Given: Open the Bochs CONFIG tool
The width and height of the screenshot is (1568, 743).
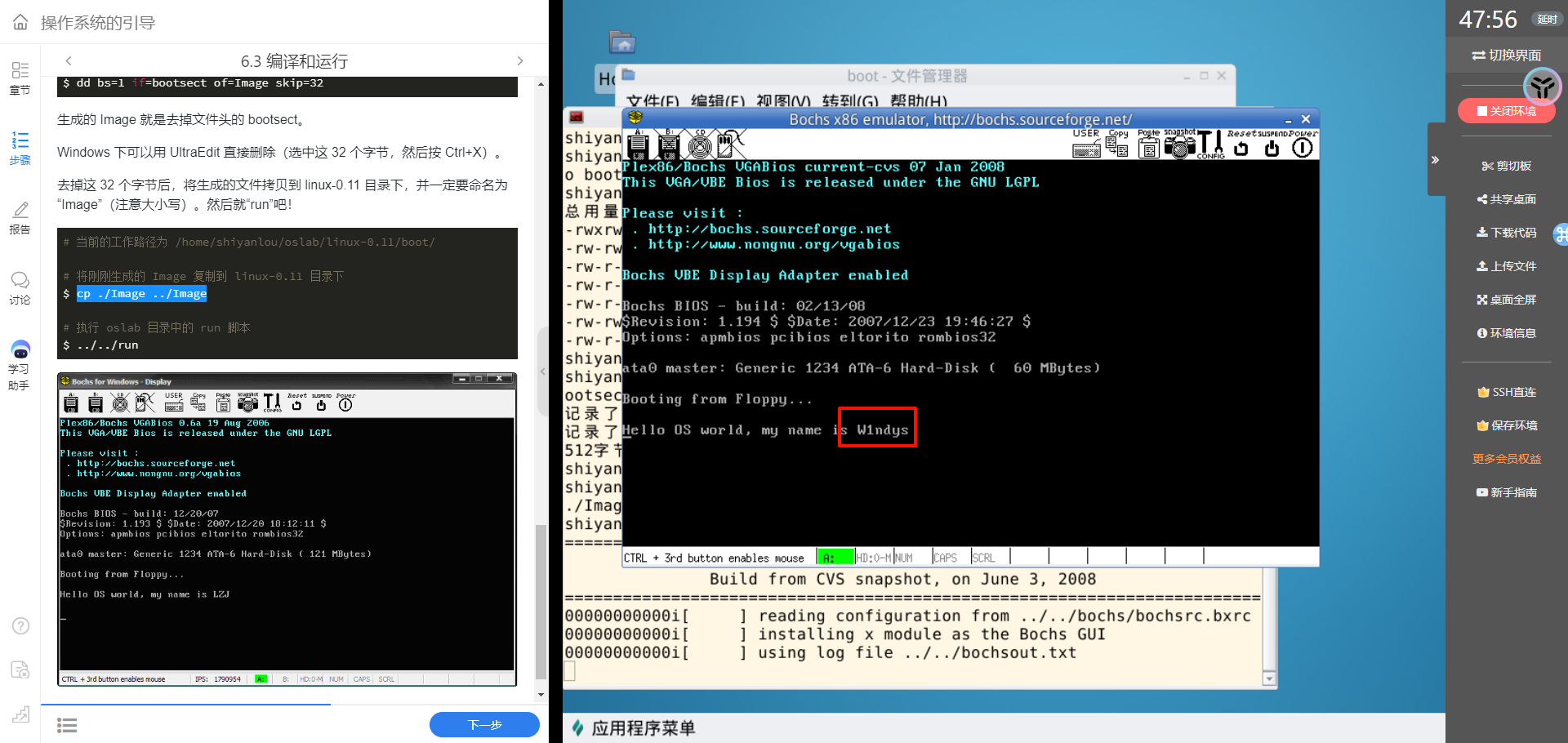Looking at the screenshot, I should point(1209,145).
